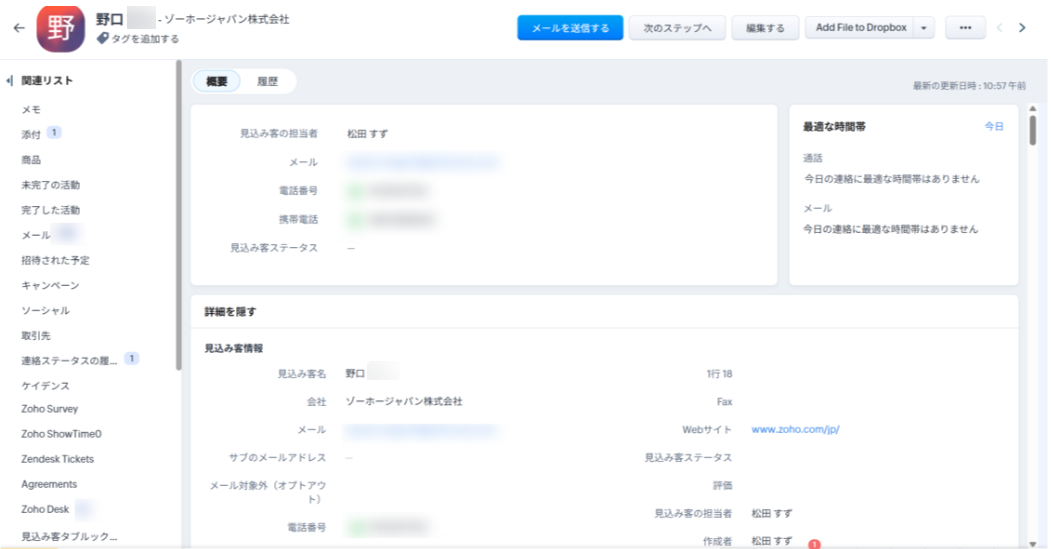
Task: Click the main page vertical scrollbar
Action: pos(1032,130)
